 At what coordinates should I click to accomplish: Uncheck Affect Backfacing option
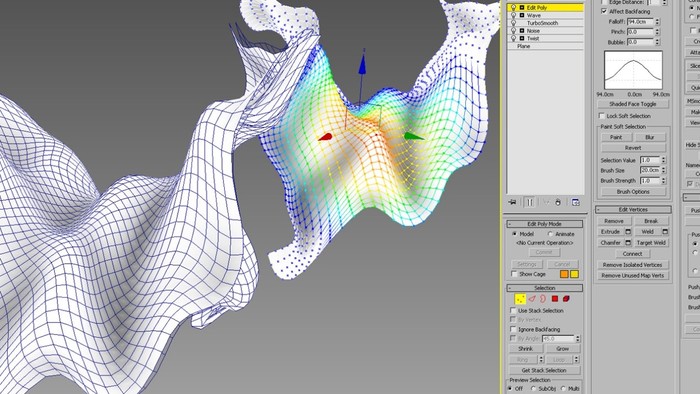coord(604,11)
